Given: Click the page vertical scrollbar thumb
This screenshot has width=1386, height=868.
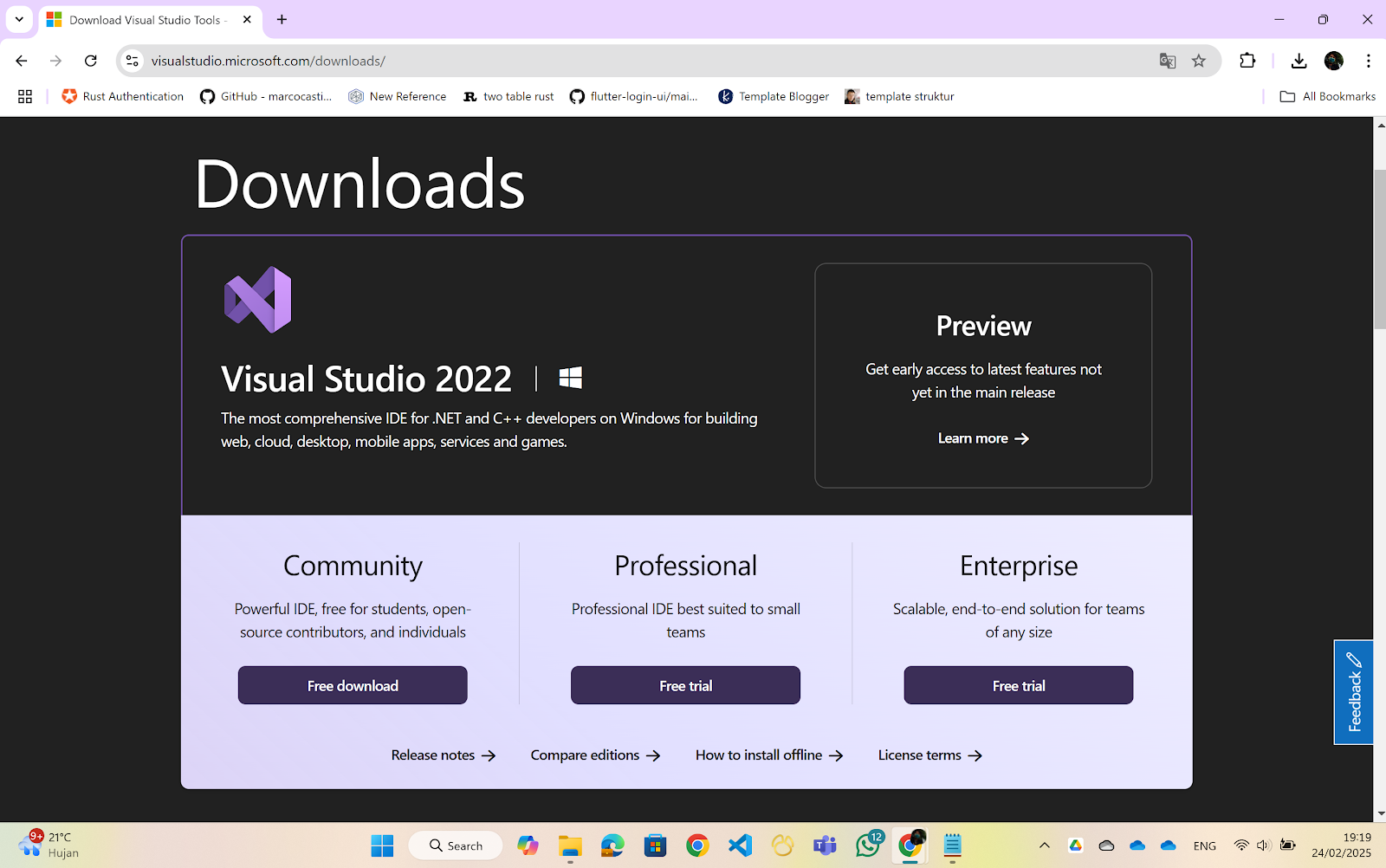Looking at the screenshot, I should point(1380,249).
